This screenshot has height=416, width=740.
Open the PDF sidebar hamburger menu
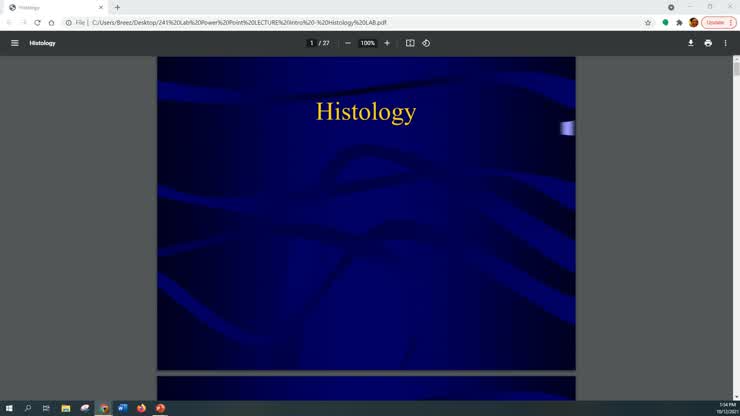pos(14,43)
